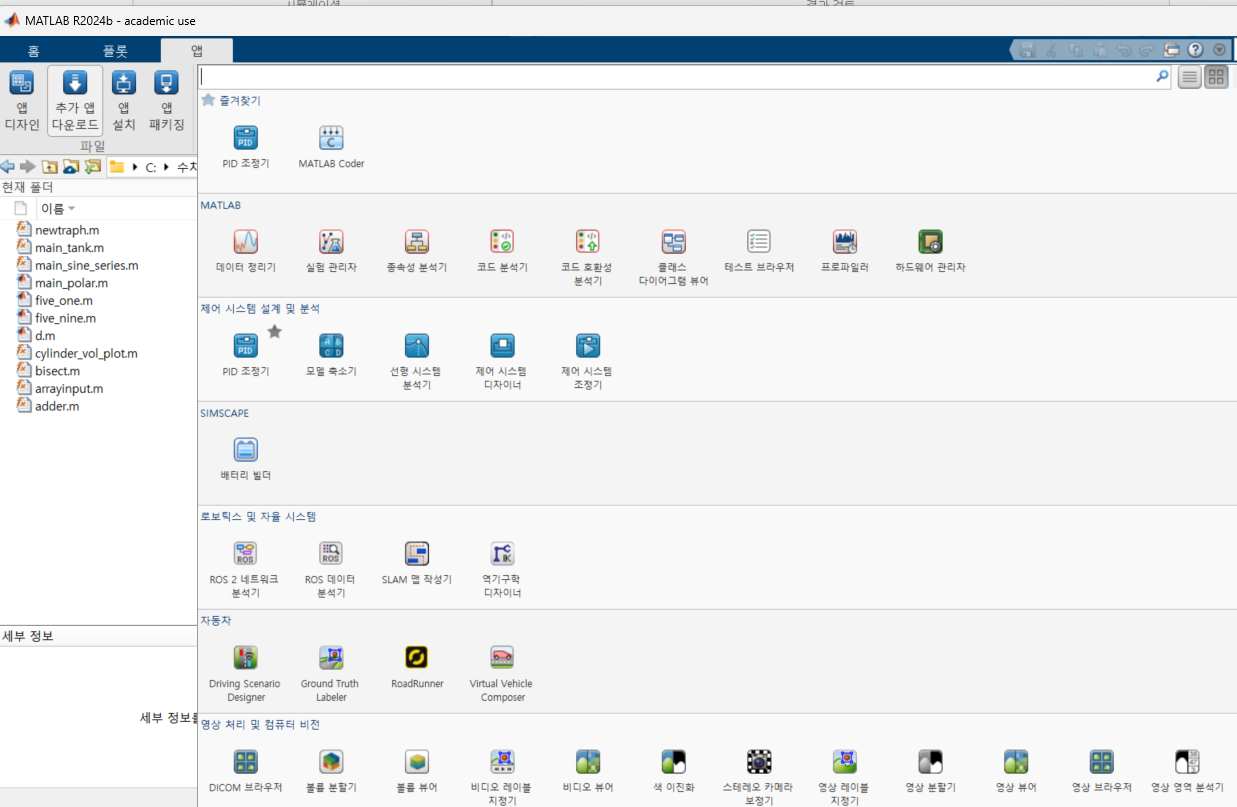Open the ROS 데이터 분석기 app
1237x807 pixels.
tap(331, 570)
